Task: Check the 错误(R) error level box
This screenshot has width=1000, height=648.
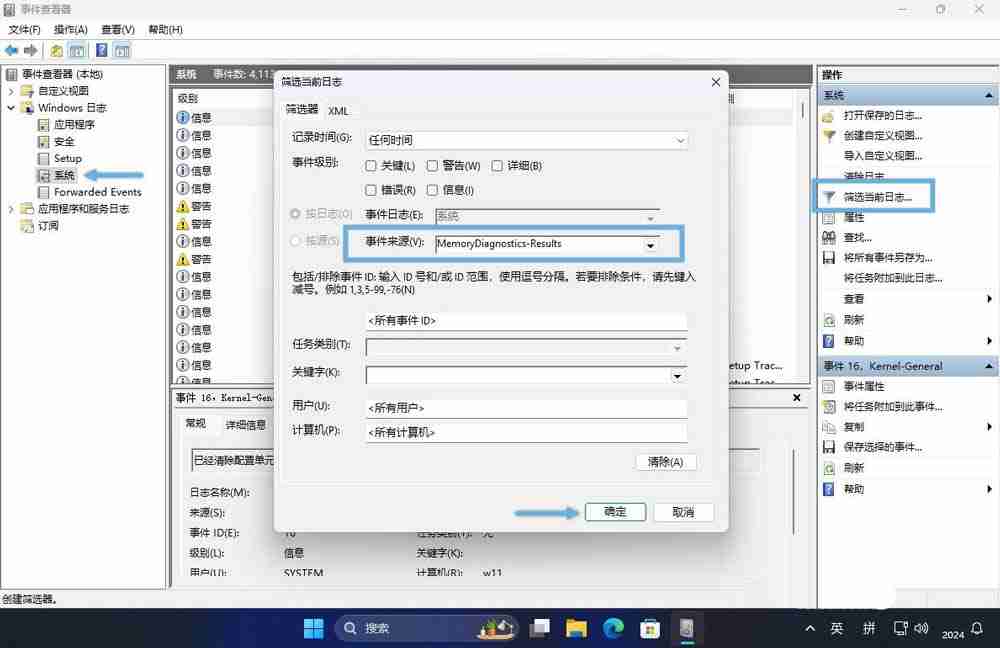Action: [x=371, y=190]
